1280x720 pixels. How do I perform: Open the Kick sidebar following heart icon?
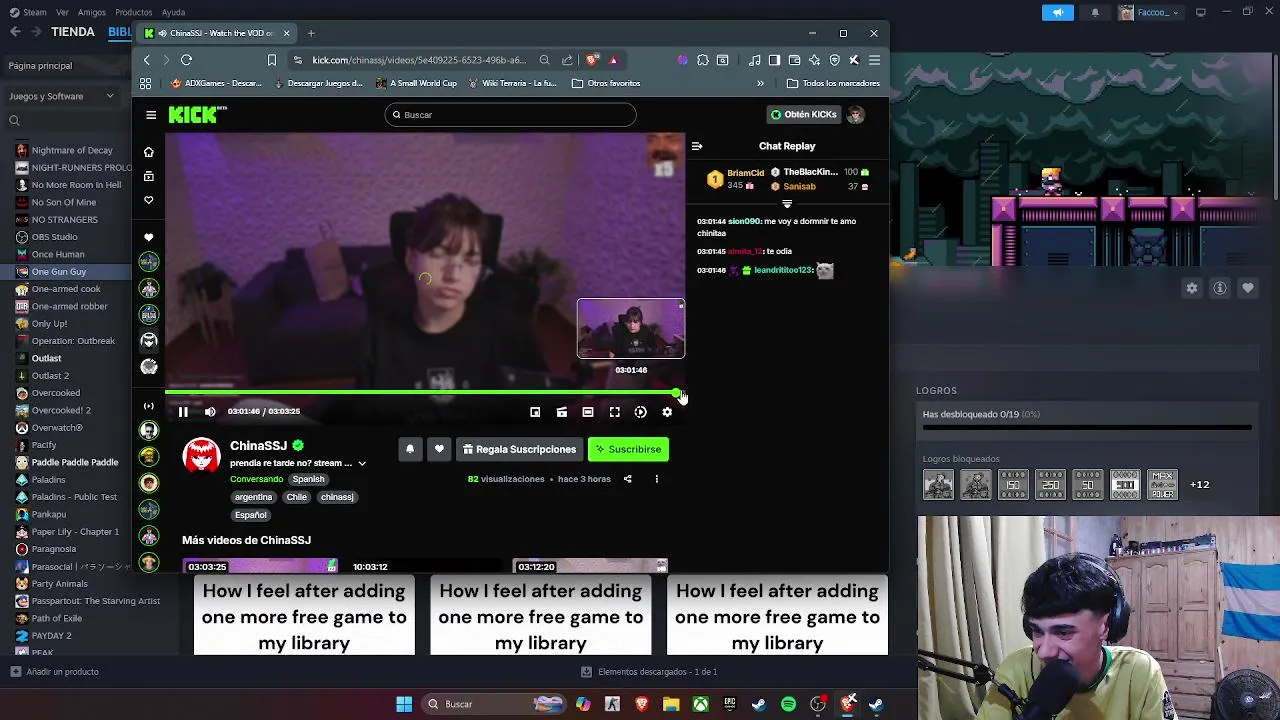[149, 200]
